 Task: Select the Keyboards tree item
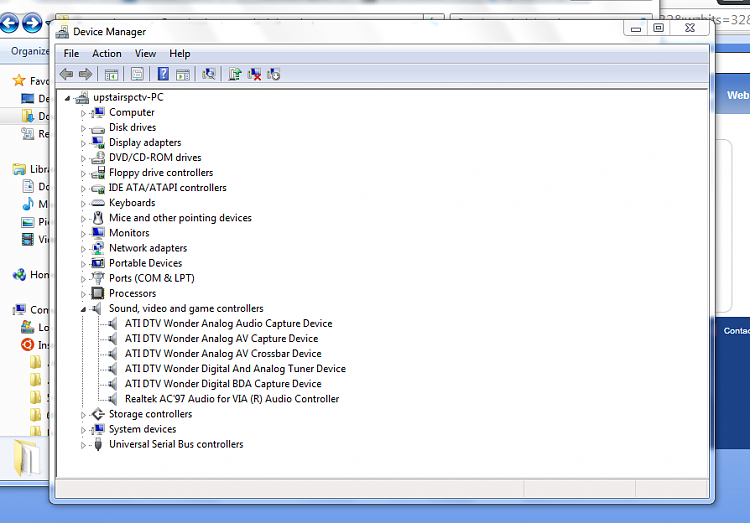132,203
